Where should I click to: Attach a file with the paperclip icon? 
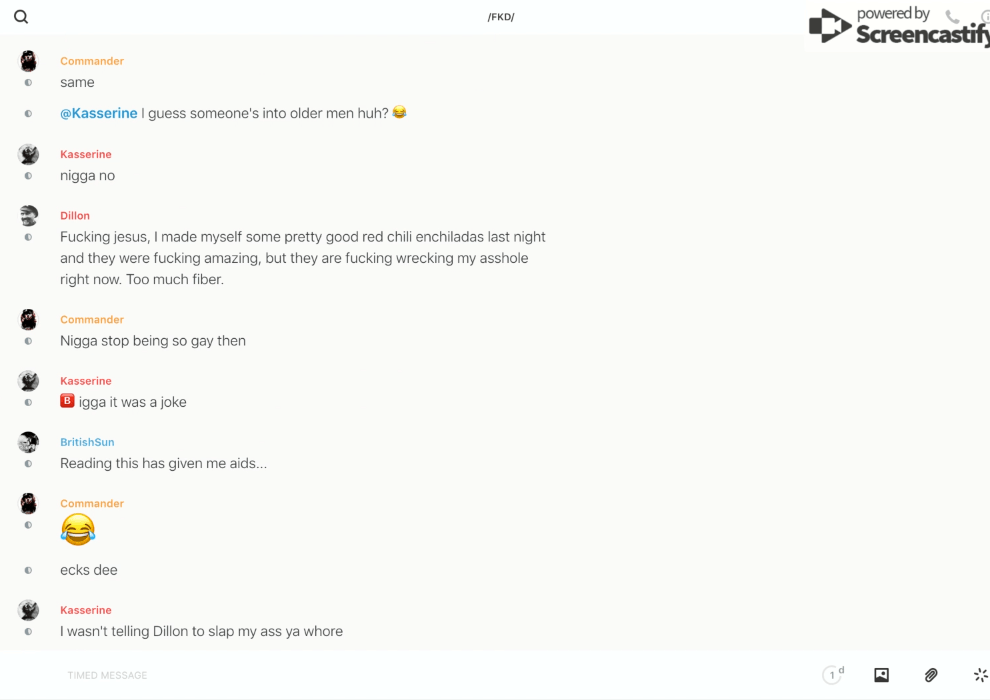[931, 675]
